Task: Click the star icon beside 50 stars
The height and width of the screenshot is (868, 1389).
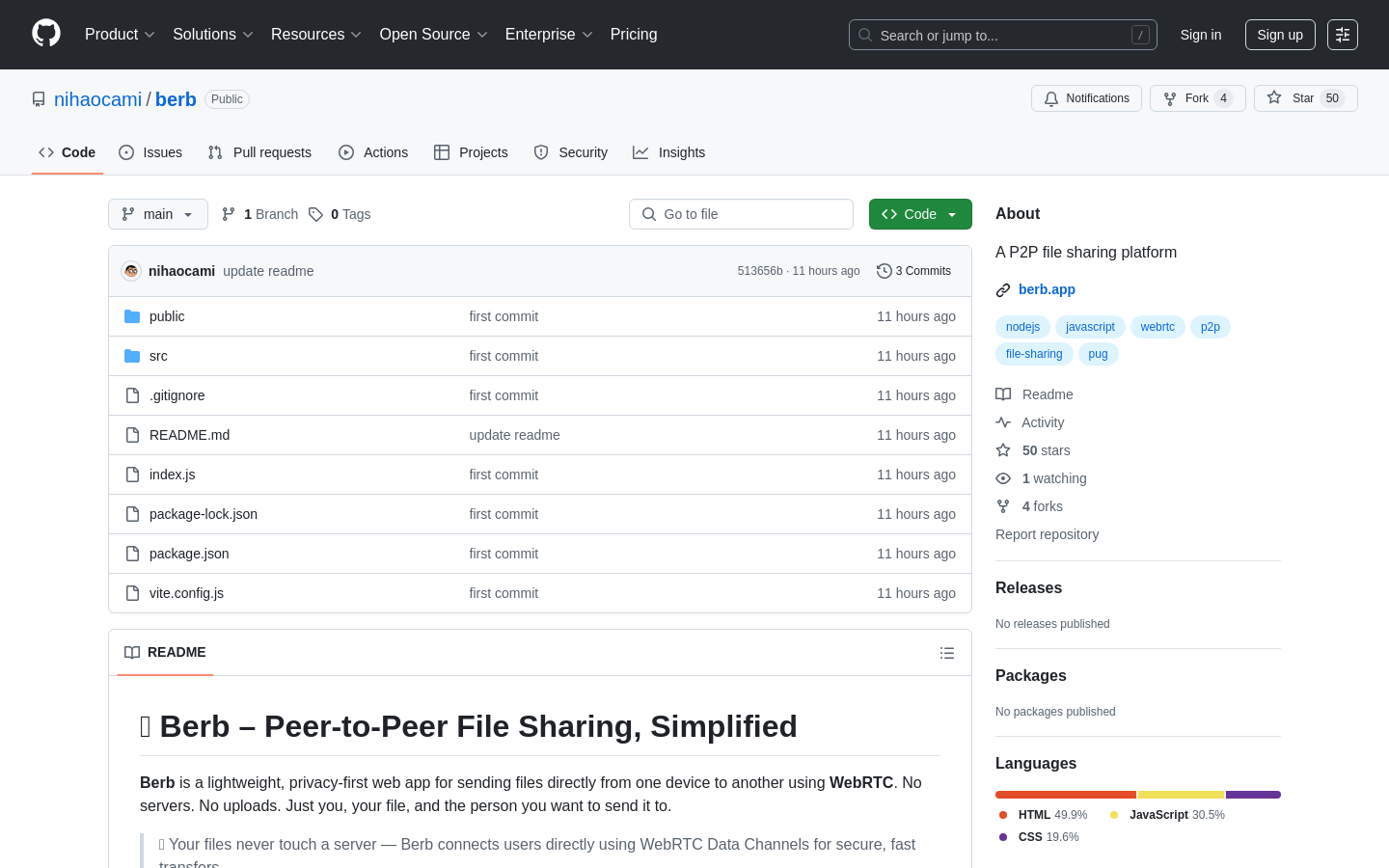Action: [x=1003, y=450]
